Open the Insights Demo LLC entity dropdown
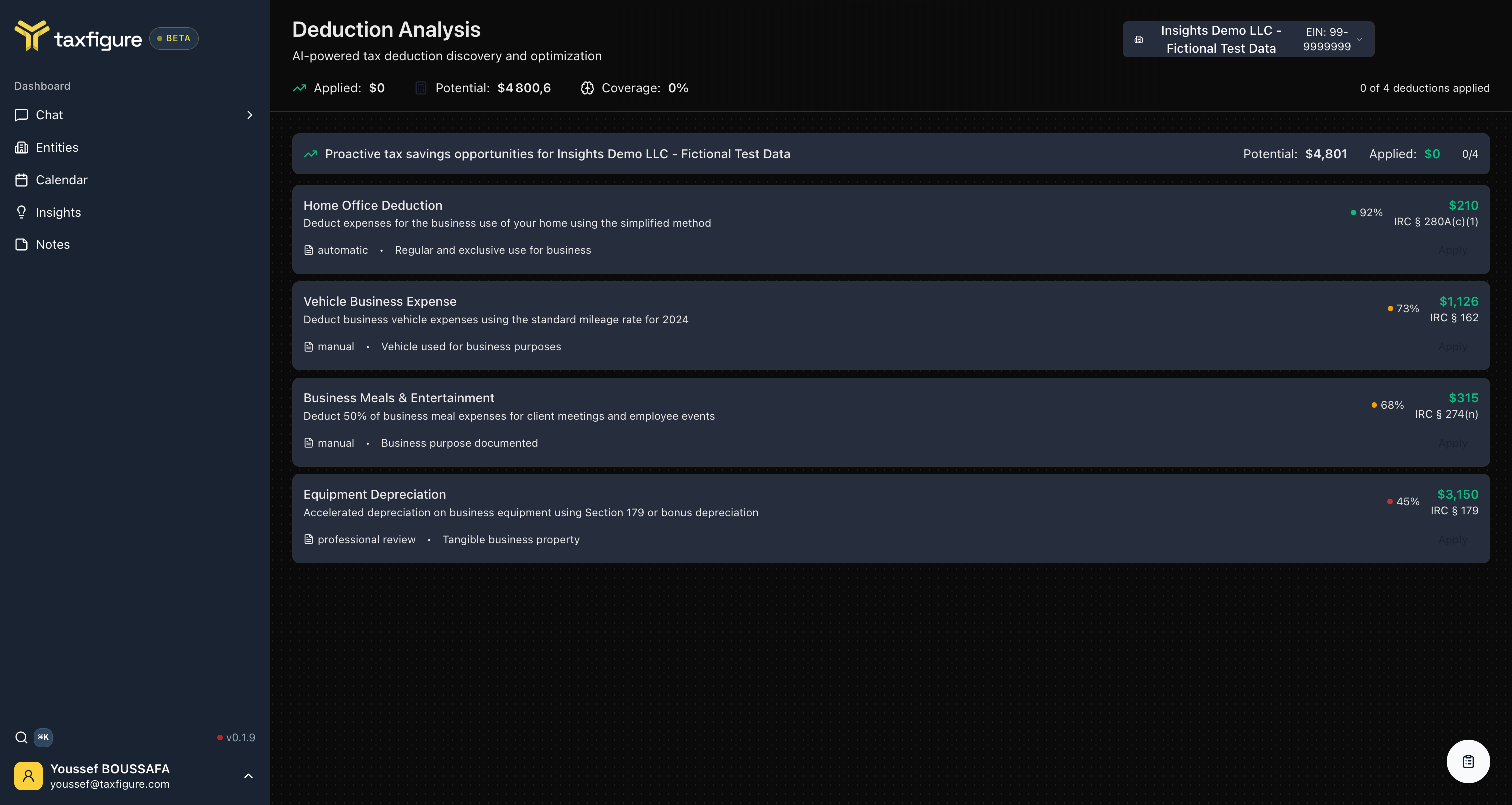Screen dimensions: 1512x805 click(x=1248, y=39)
